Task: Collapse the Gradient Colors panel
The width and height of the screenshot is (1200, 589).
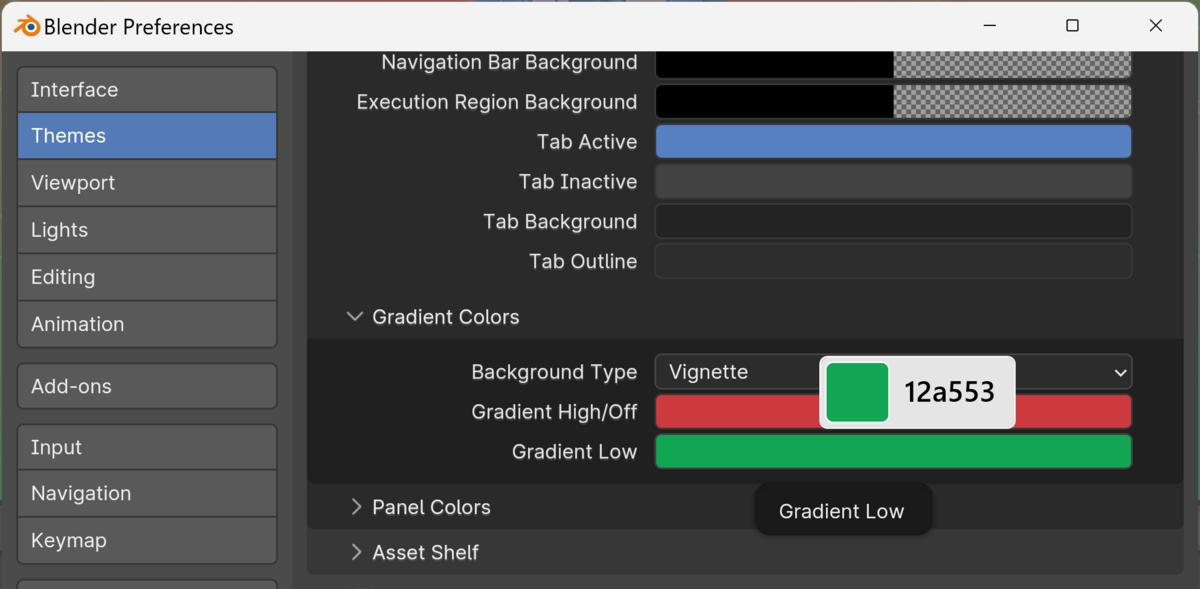Action: (x=354, y=317)
